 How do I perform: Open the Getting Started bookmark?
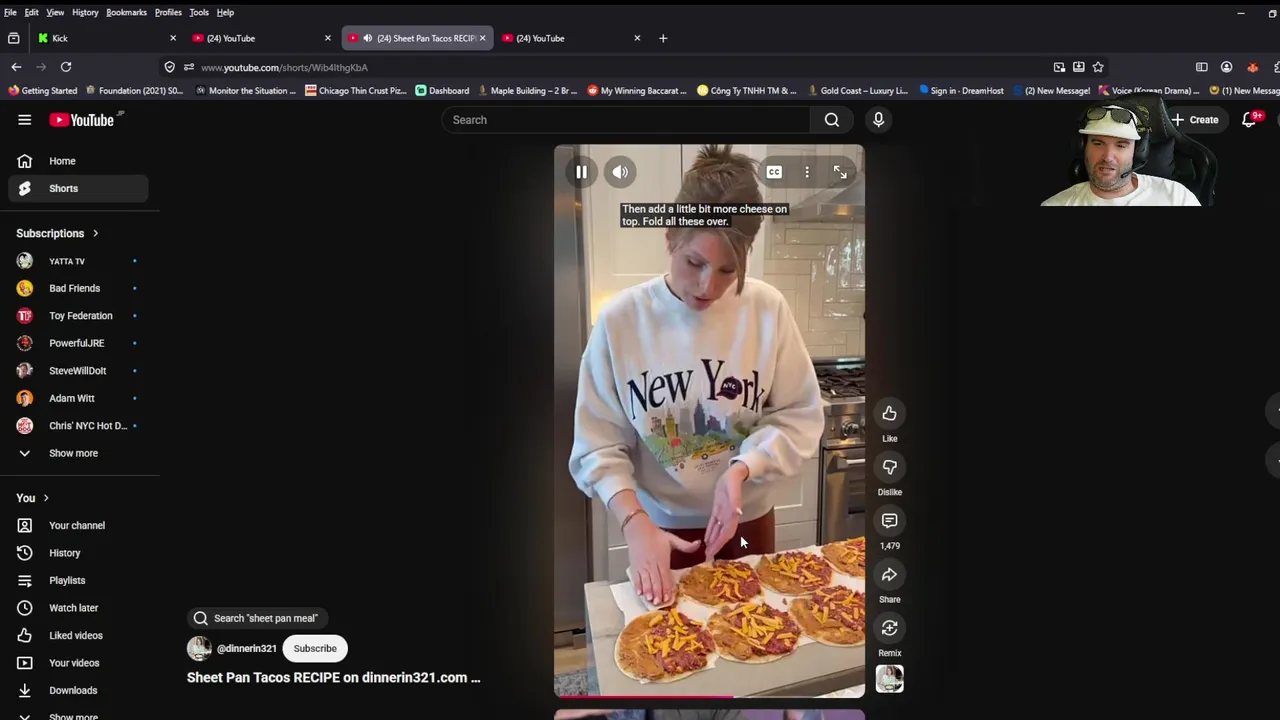[43, 90]
